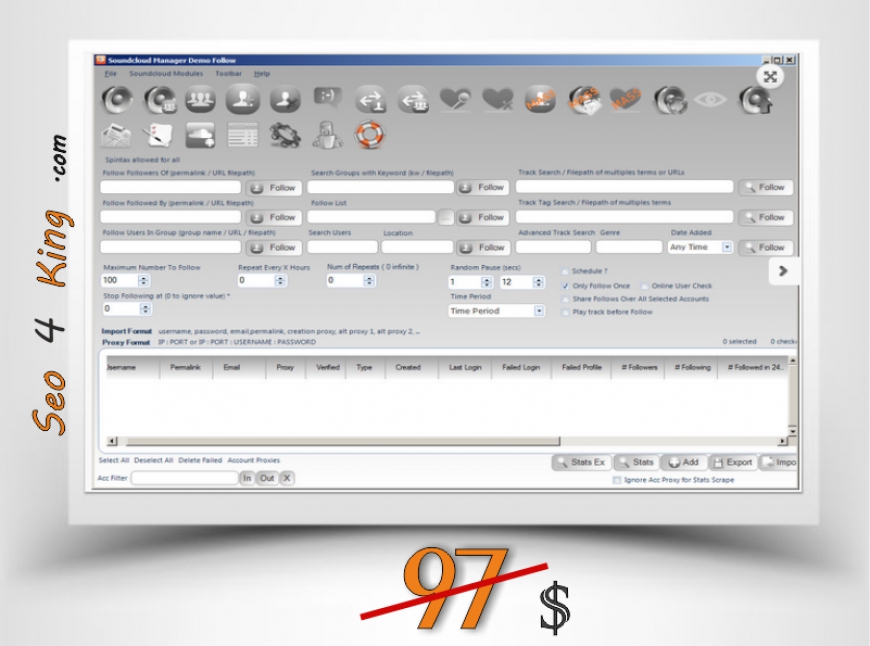This screenshot has height=646, width=870.
Task: Click the Permalink column header
Action: click(185, 367)
